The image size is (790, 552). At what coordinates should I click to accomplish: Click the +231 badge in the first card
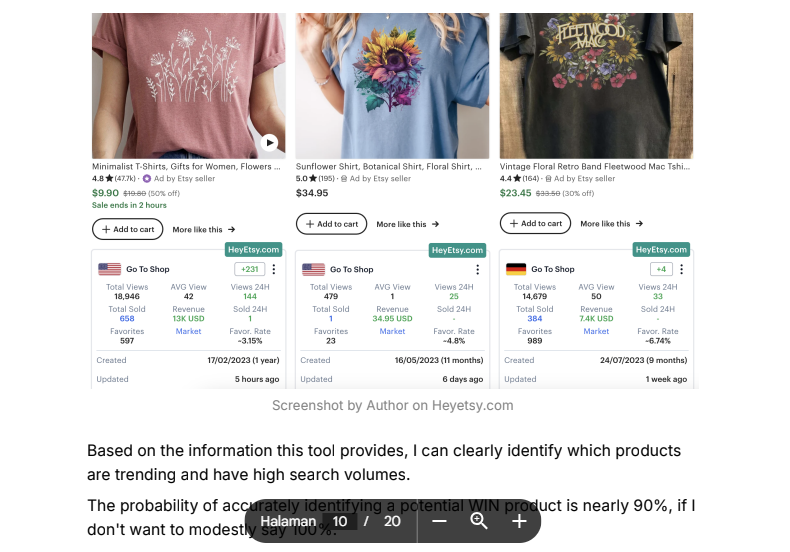(x=249, y=269)
